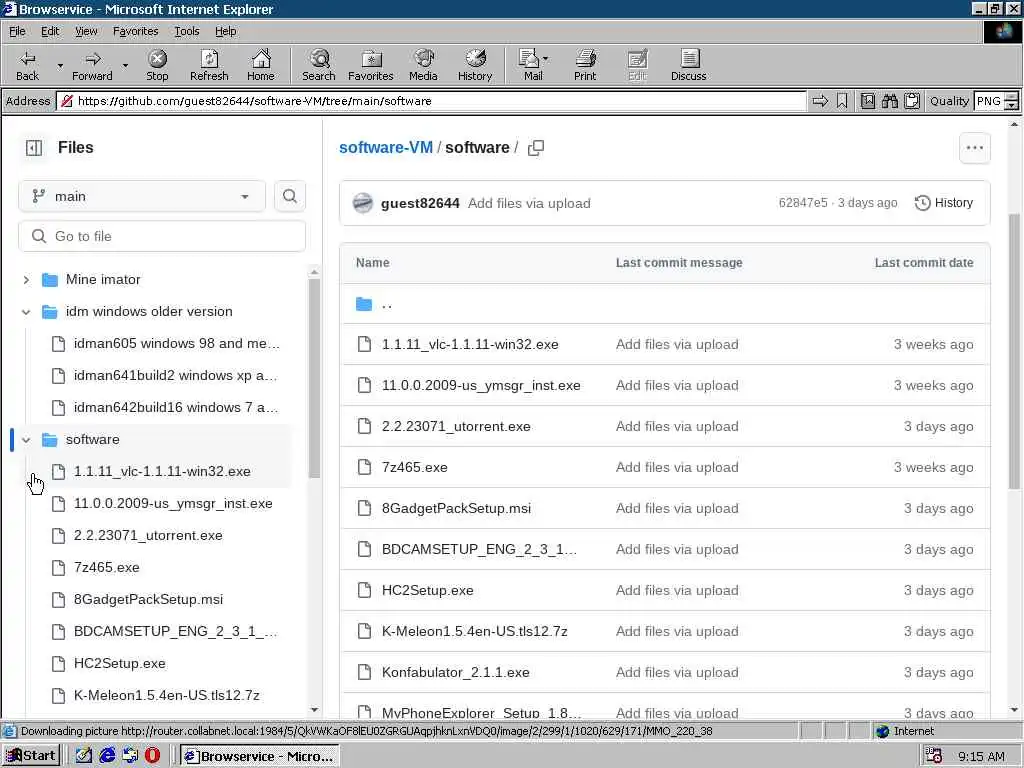Launch Opera from quick launch
1024x768 pixels.
(152, 756)
